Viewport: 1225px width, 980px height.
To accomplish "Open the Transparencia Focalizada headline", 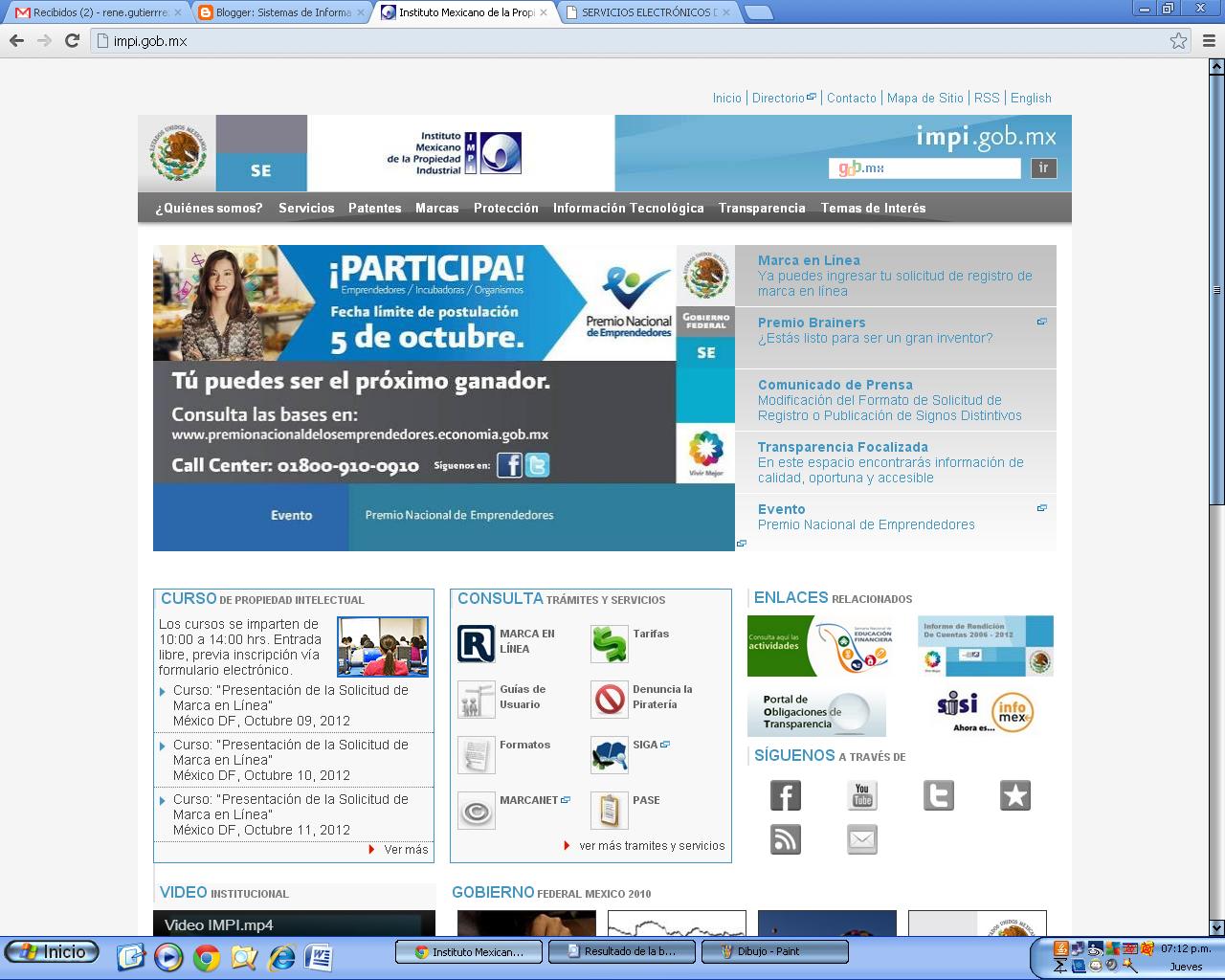I will coord(843,447).
